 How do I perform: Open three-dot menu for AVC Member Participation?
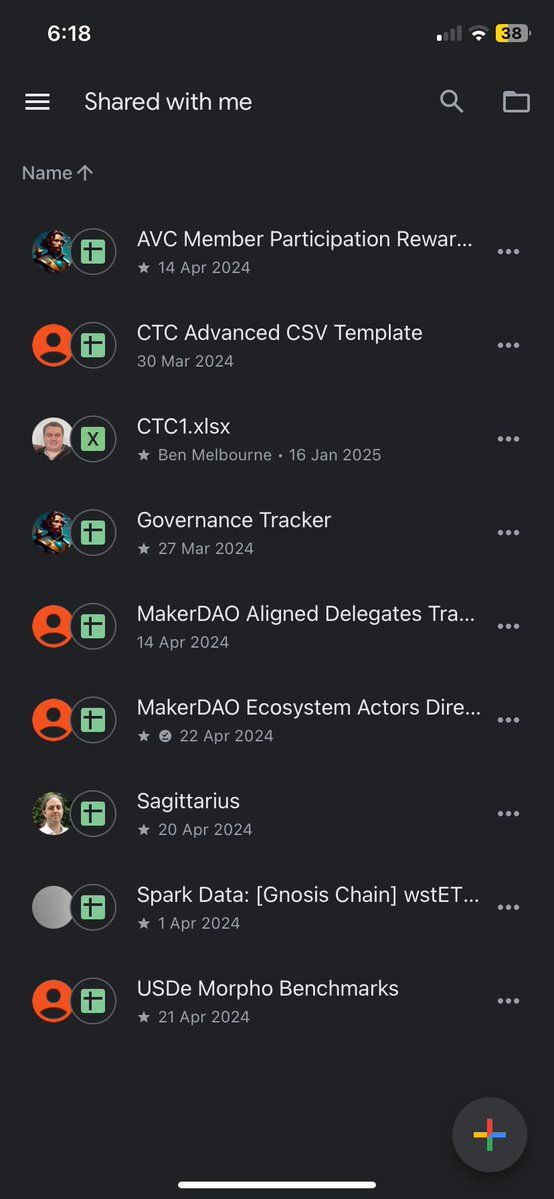(x=509, y=252)
